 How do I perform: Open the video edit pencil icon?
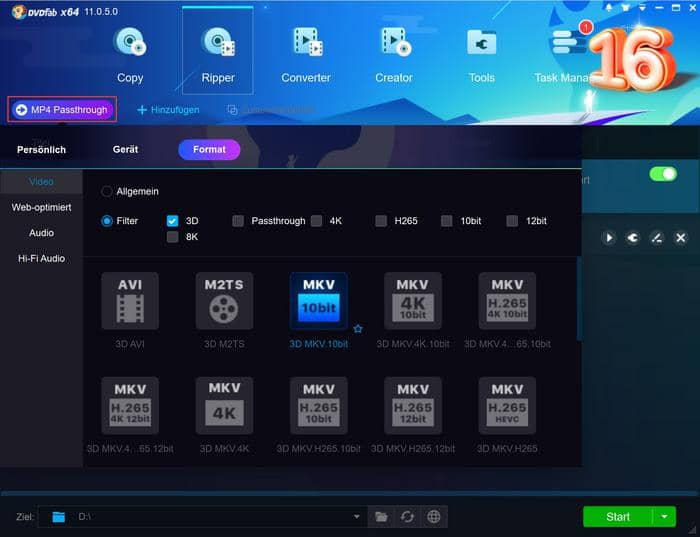point(657,237)
